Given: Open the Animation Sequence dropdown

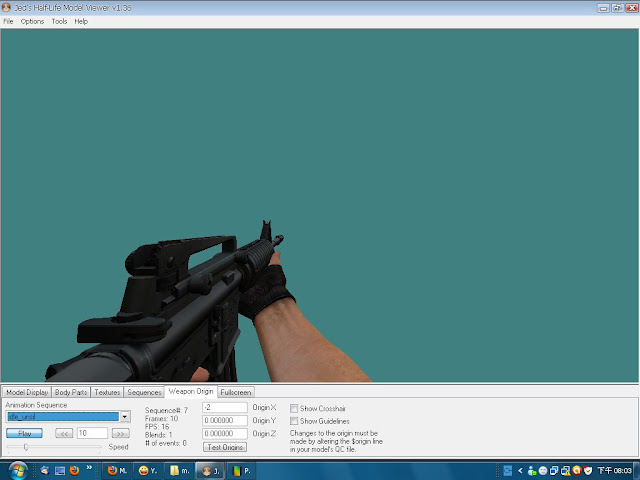Looking at the screenshot, I should (125, 417).
